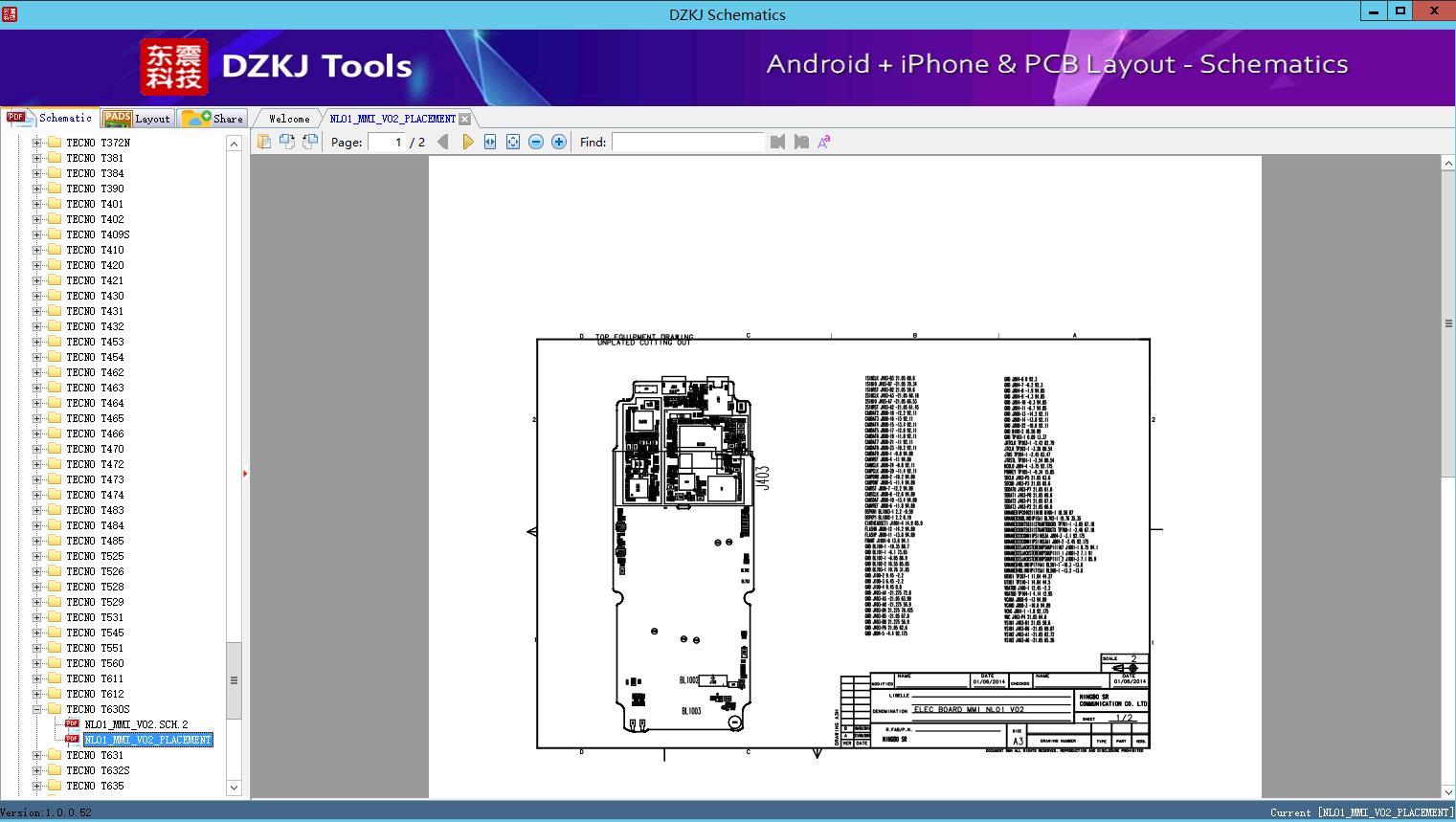Click the next page arrow
Viewport: 1456px width, 822px height.
(467, 142)
